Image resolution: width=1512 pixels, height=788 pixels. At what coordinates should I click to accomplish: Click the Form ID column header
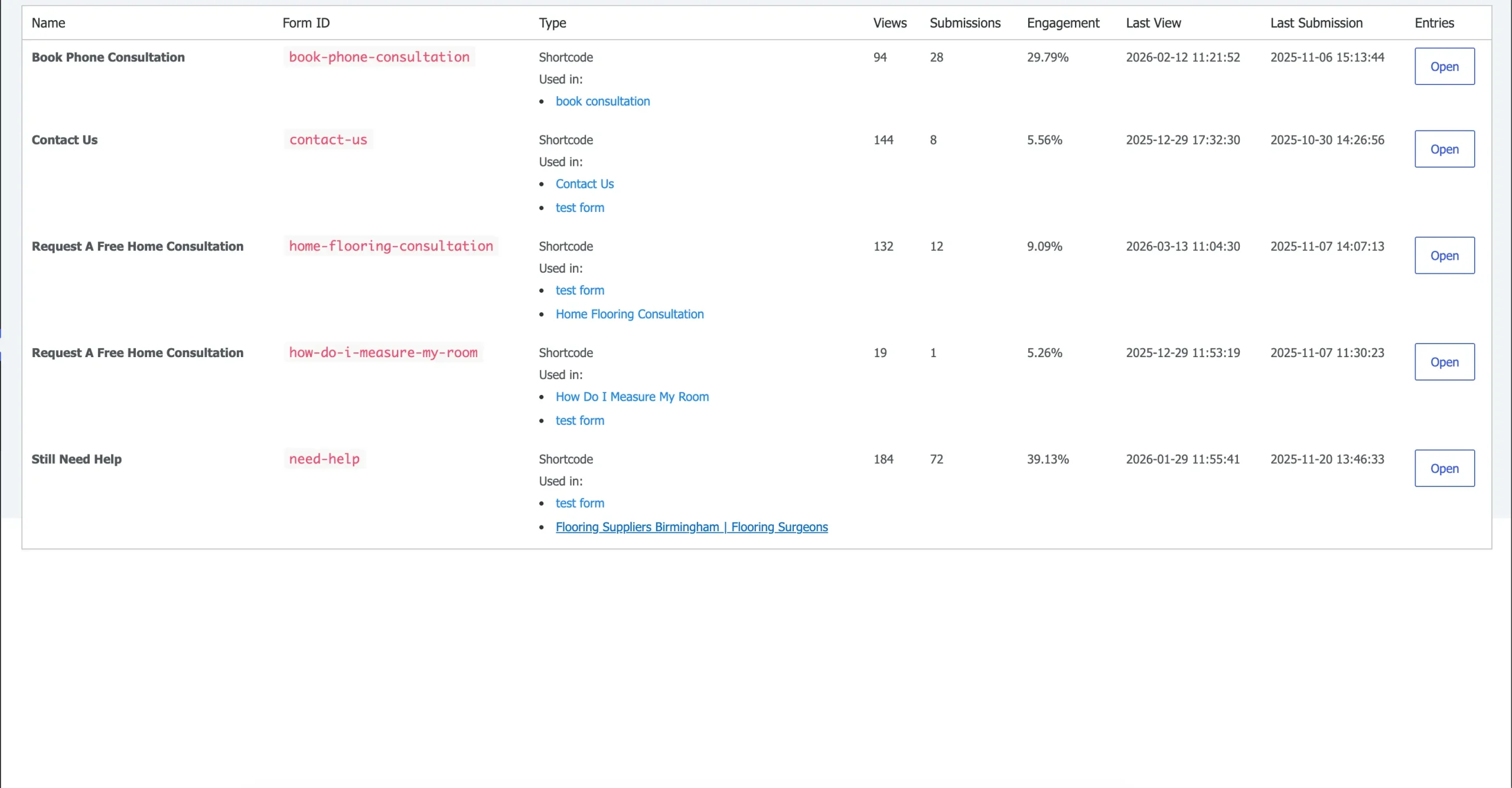pyautogui.click(x=306, y=23)
